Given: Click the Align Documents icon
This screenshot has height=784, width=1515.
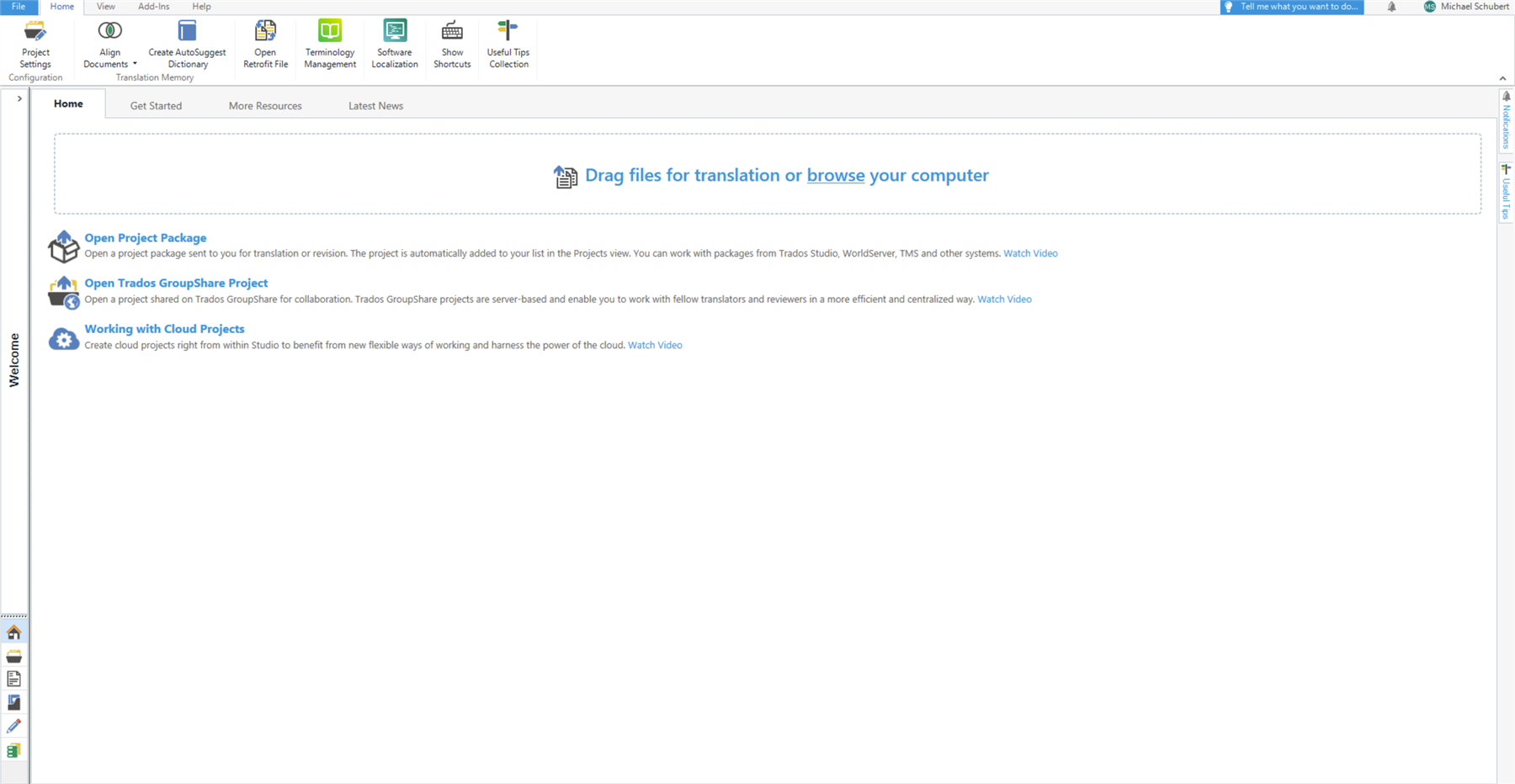Looking at the screenshot, I should (109, 31).
